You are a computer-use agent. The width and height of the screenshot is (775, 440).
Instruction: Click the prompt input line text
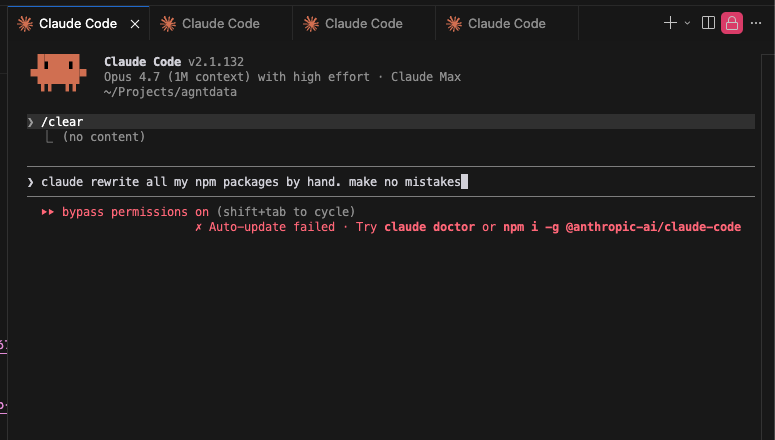(x=251, y=182)
